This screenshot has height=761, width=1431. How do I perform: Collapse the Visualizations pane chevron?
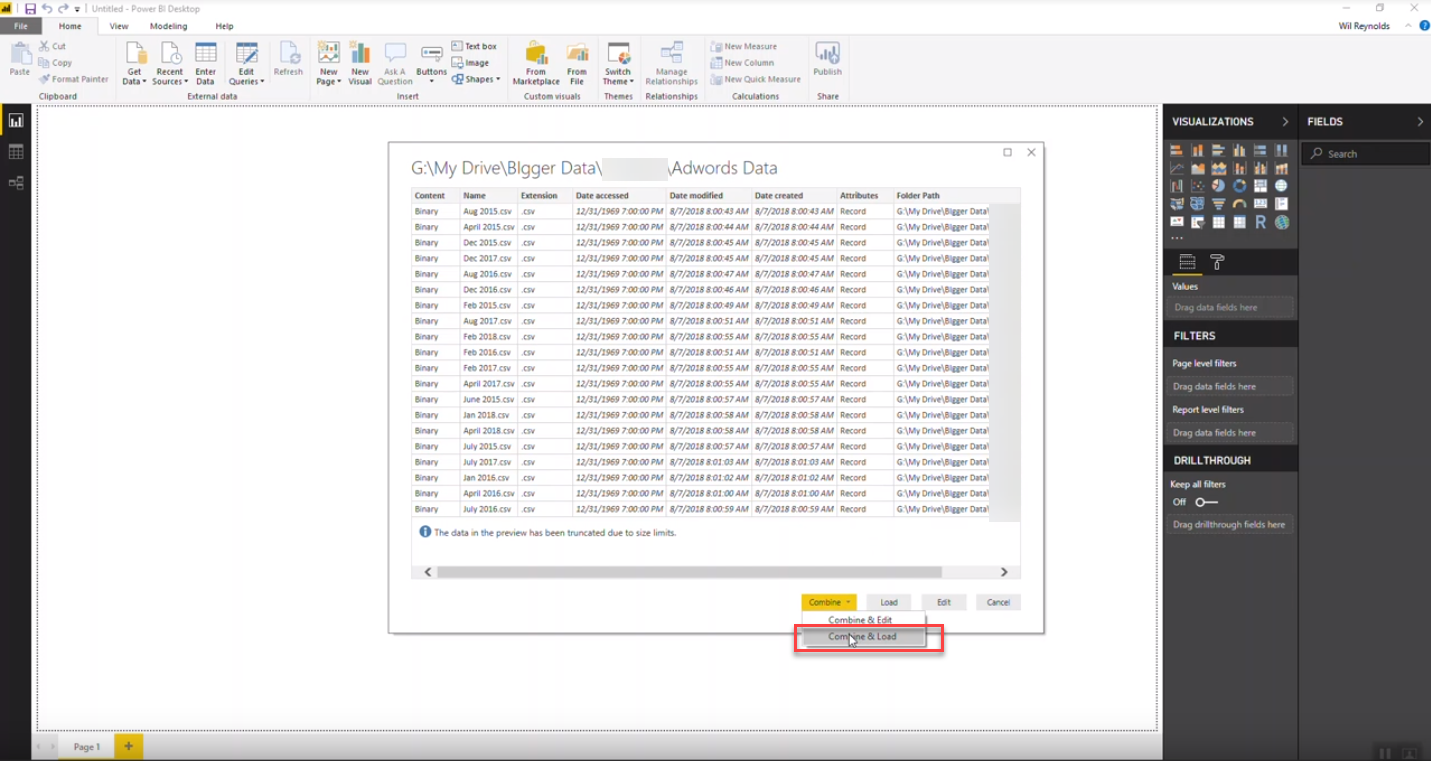click(1285, 122)
